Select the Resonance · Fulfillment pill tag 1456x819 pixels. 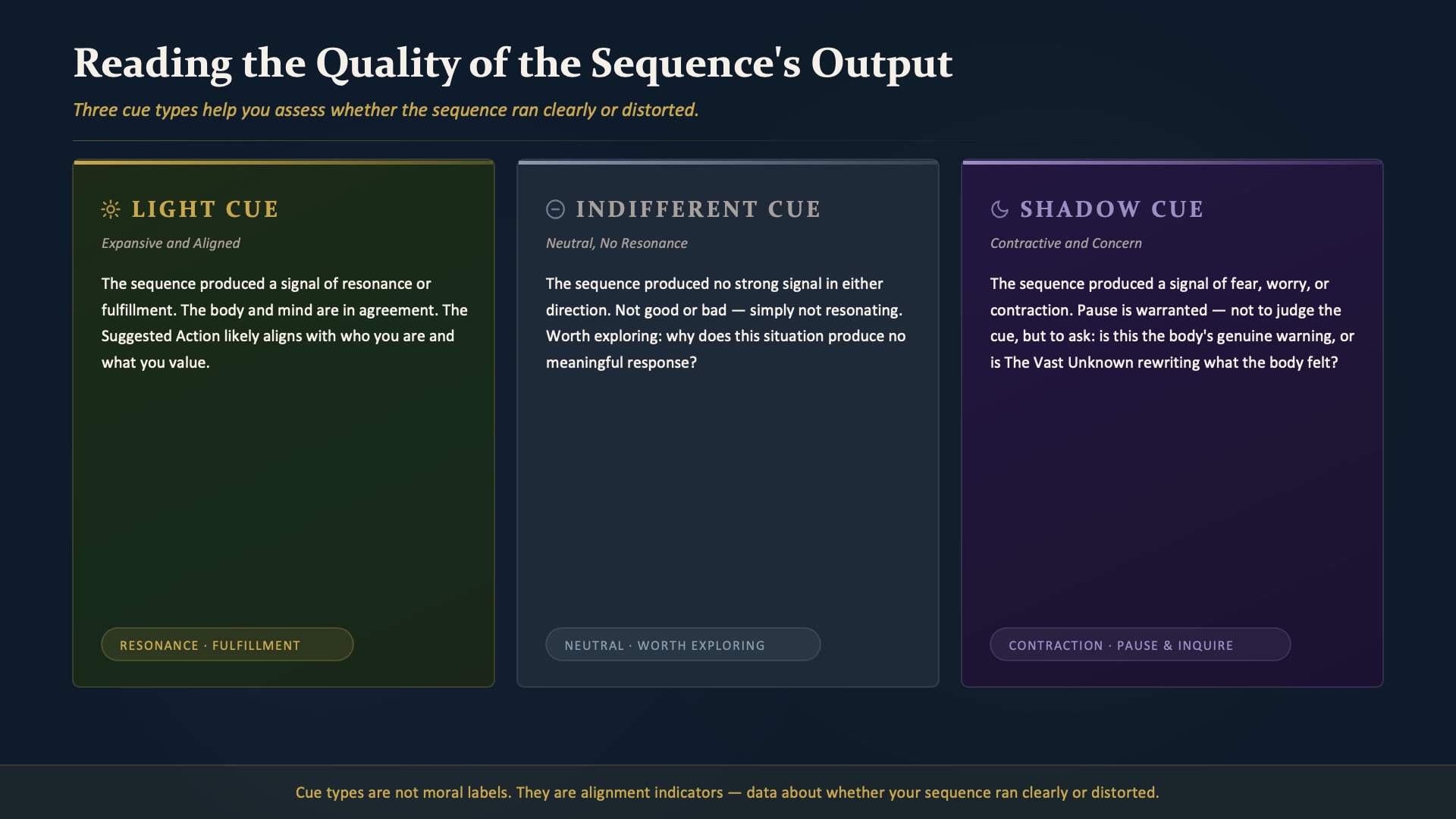click(x=227, y=645)
